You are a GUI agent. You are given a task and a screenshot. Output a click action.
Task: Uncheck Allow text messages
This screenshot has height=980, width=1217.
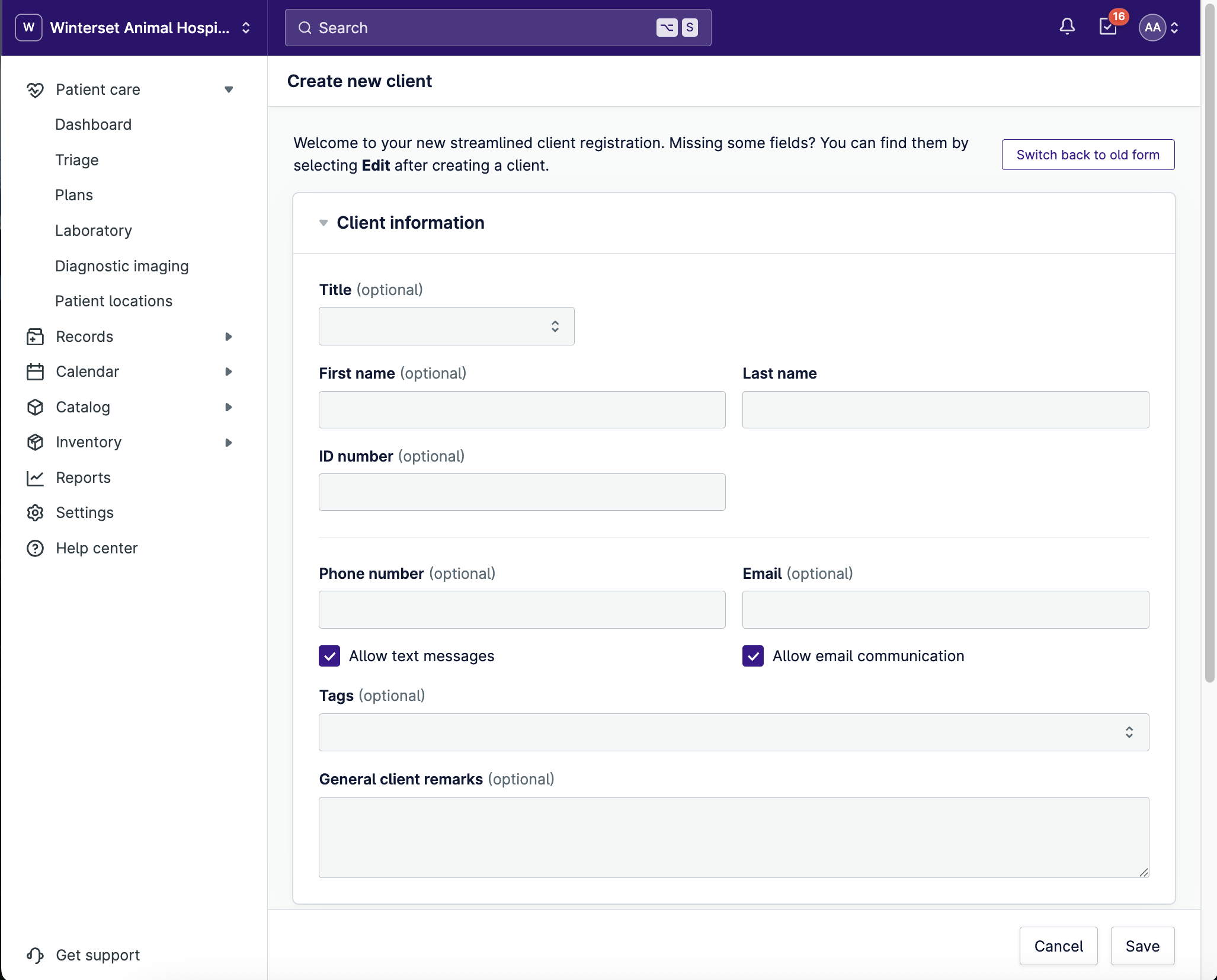pos(329,656)
